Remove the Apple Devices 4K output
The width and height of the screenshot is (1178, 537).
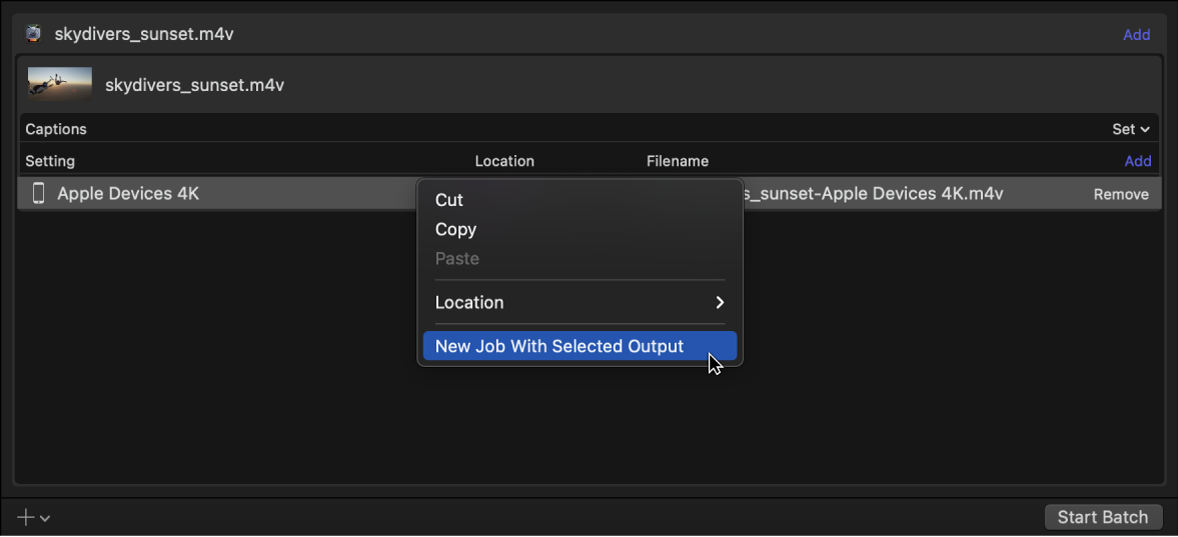[1120, 194]
